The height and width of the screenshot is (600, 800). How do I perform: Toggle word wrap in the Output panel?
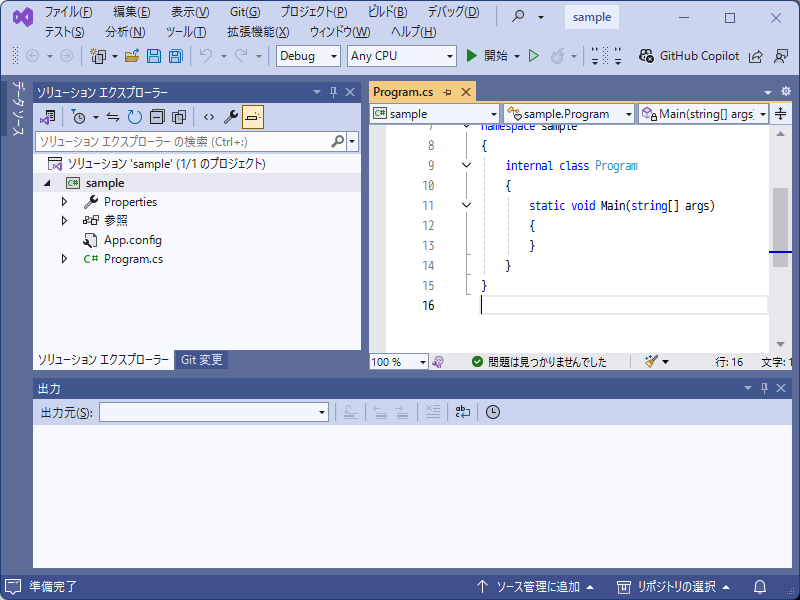click(462, 412)
